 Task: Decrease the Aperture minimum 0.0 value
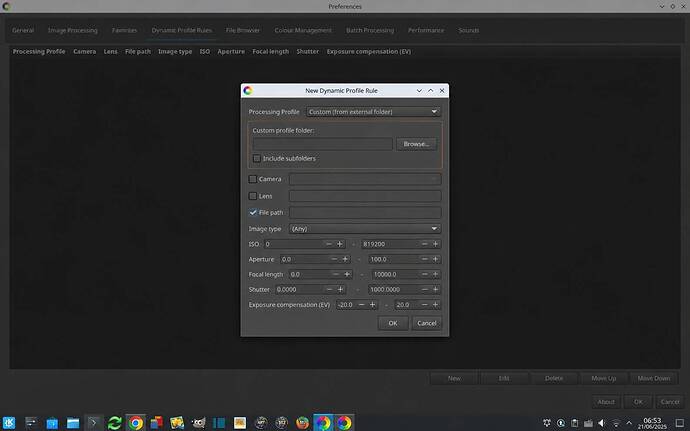pyautogui.click(x=334, y=259)
